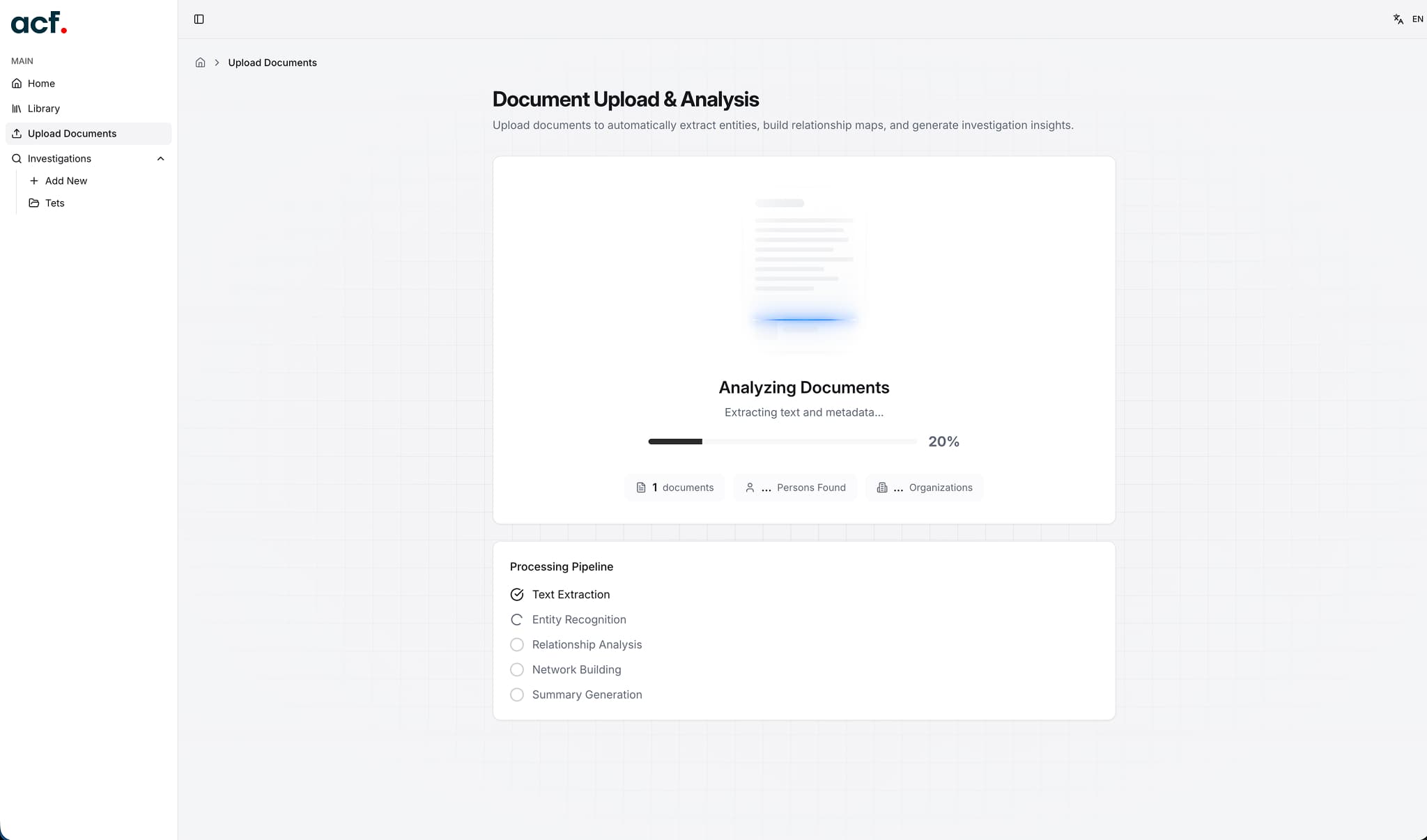Switch to Upload Documents in the sidebar
The height and width of the screenshot is (840, 1427).
click(72, 133)
